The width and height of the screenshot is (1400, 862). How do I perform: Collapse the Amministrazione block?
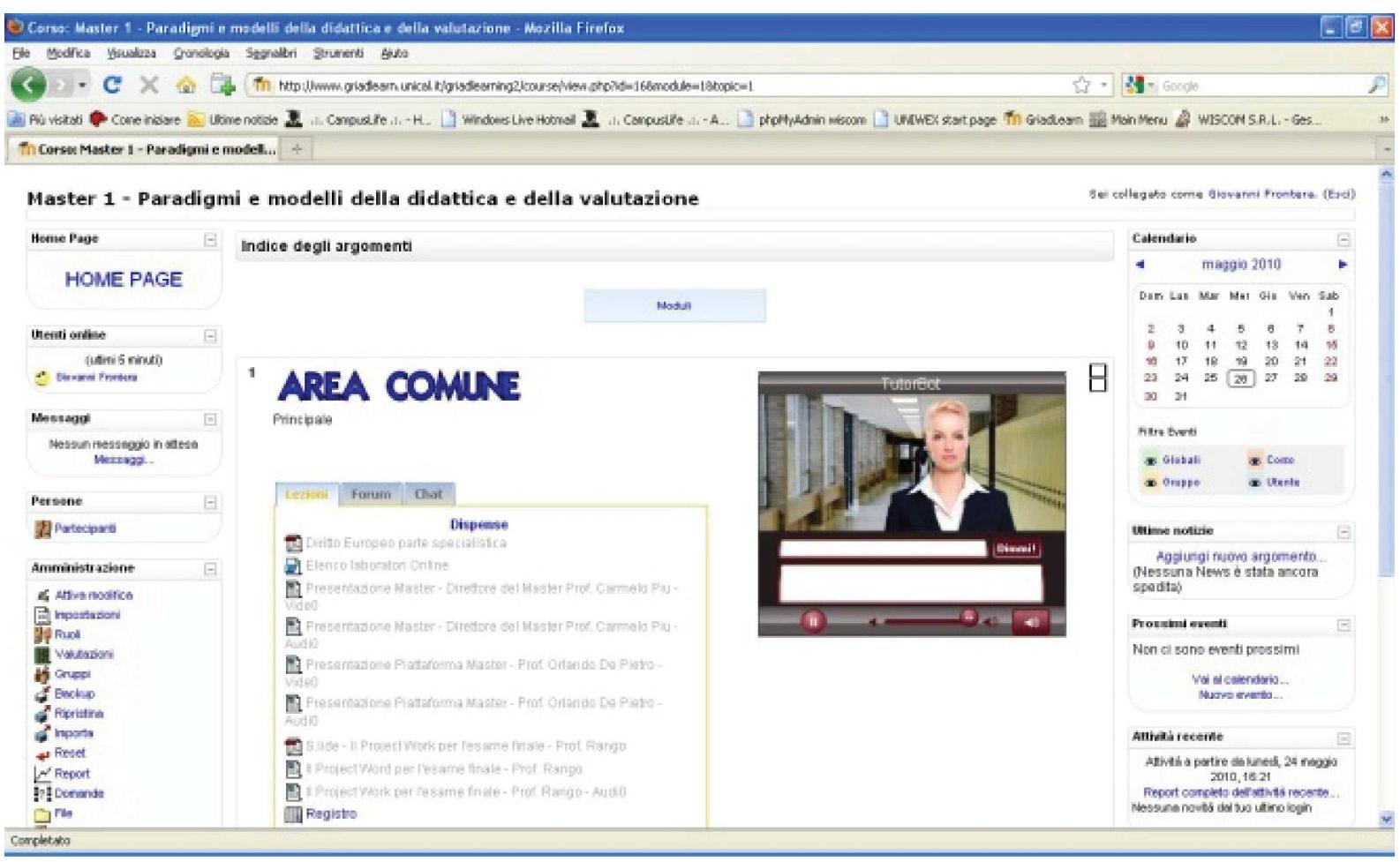(x=210, y=569)
